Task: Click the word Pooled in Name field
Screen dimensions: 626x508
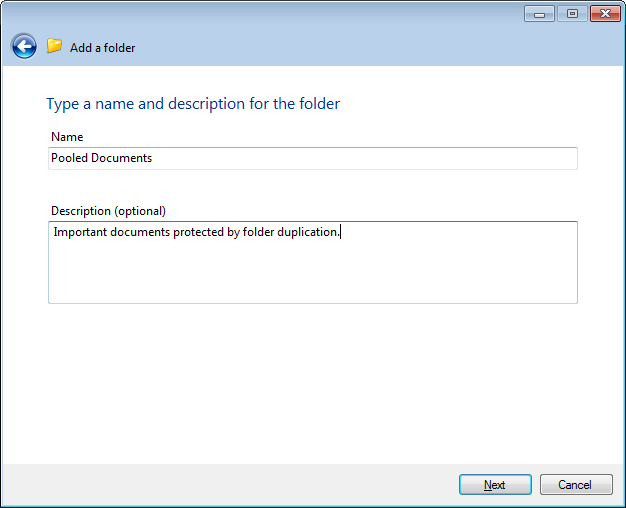Action: (x=69, y=158)
